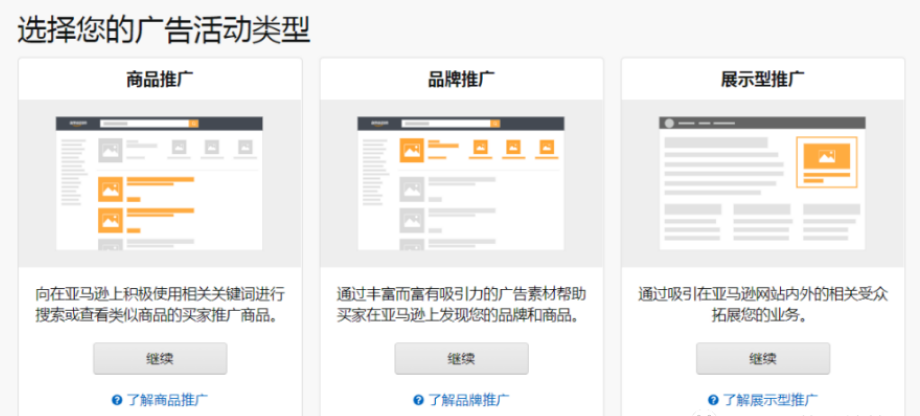
Task: Click help icon beside 了解品牌推广
Action: coord(418,400)
